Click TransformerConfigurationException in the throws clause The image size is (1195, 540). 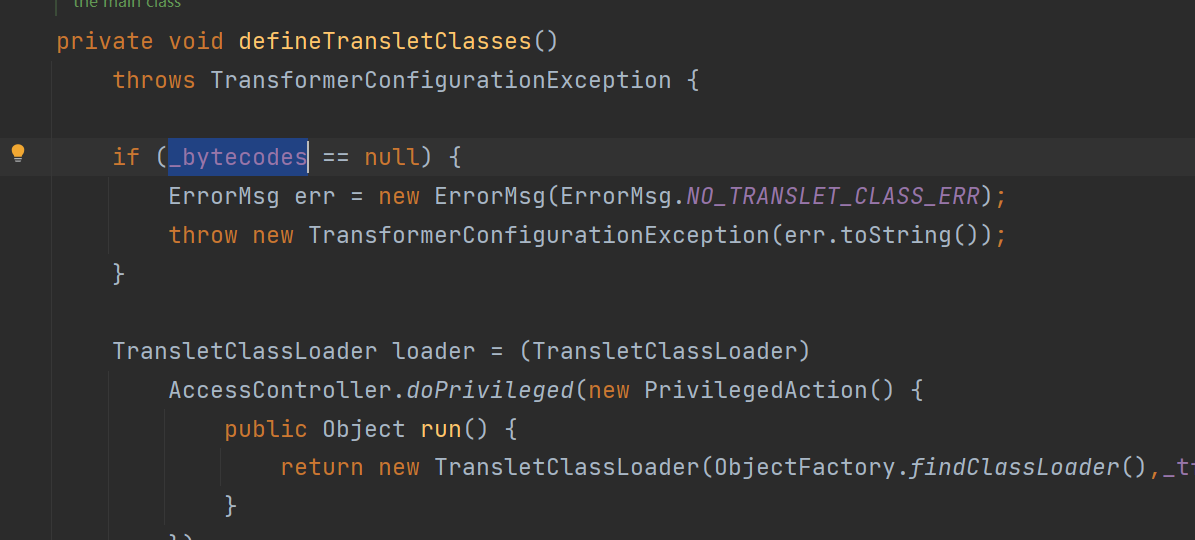[x=441, y=80]
